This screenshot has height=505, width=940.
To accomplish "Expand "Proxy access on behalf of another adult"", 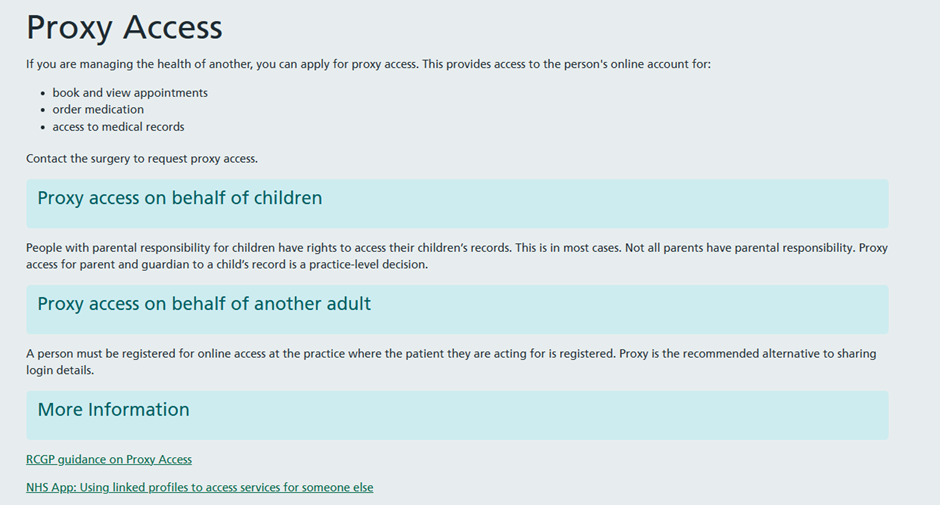I will click(x=204, y=304).
